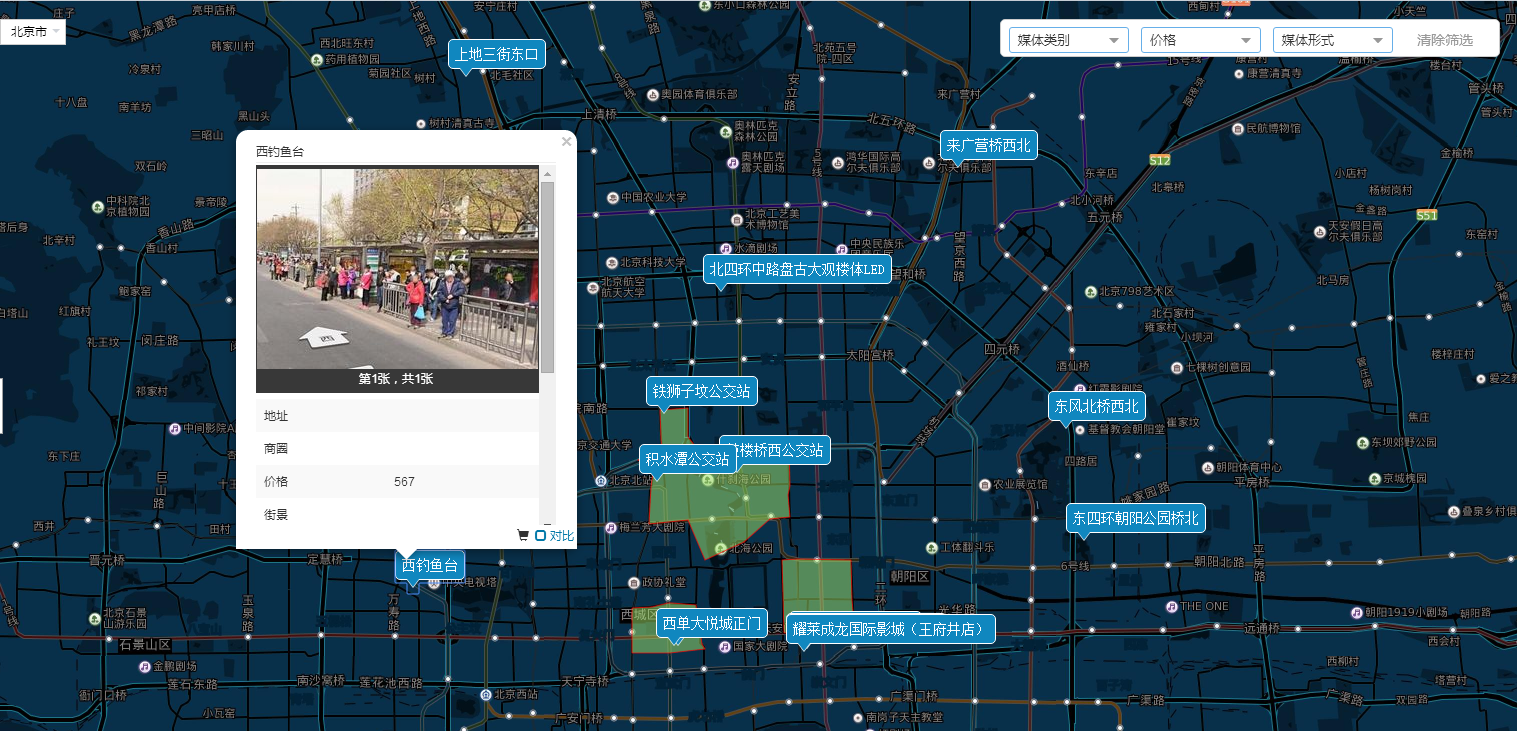Click the 国家大剧院 theater icon
1517x731 pixels.
coord(724,646)
